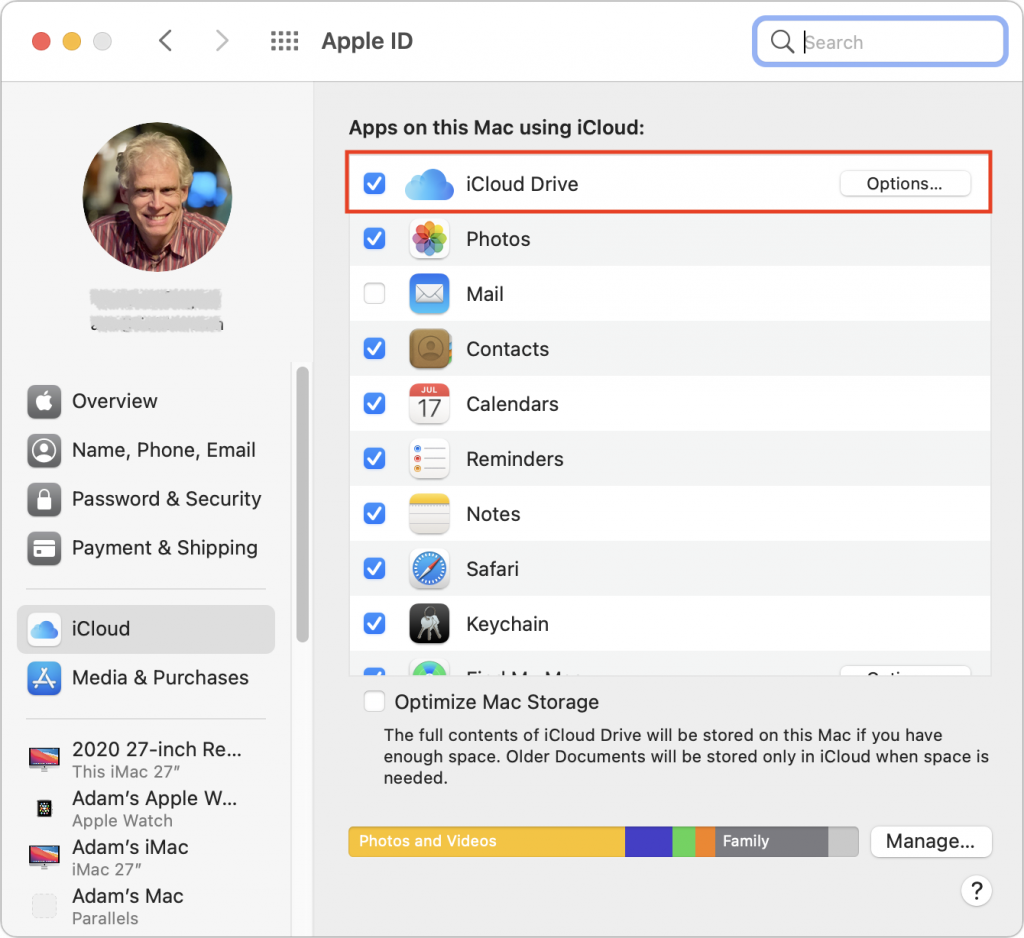
Task: Enable the Mail checkbox
Action: click(374, 294)
